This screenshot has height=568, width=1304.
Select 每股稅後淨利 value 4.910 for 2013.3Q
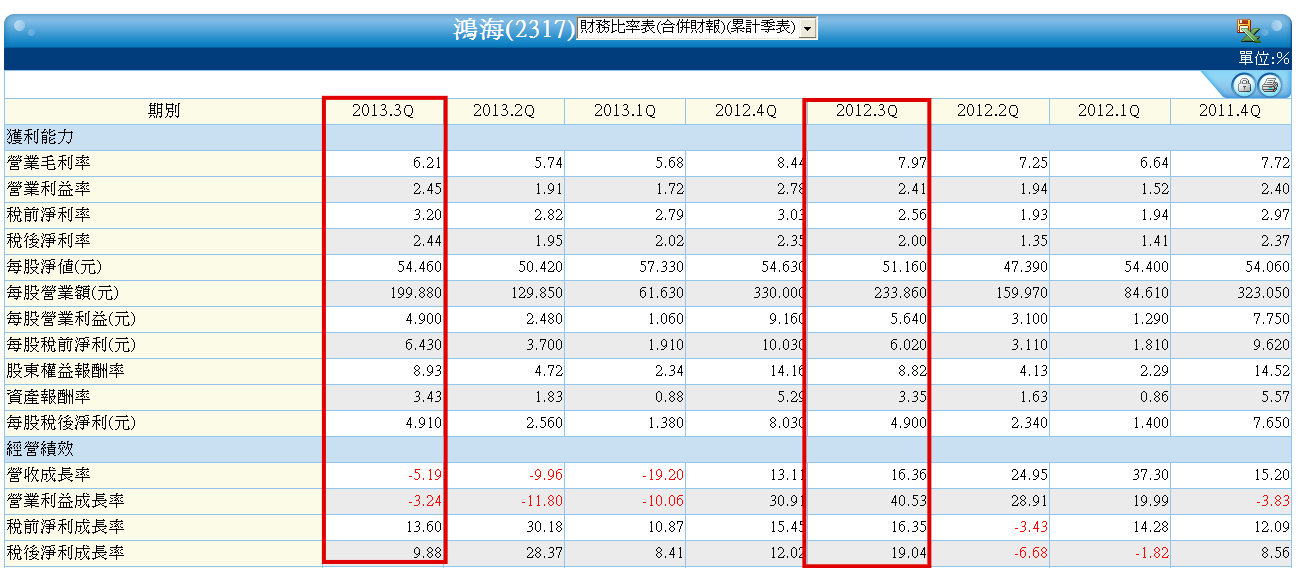[423, 422]
